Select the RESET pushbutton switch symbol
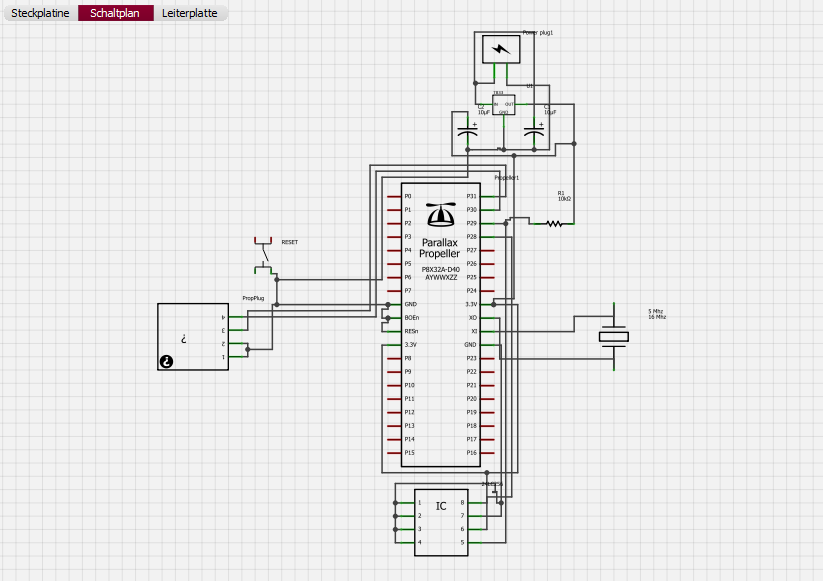823x581 pixels. [264, 256]
